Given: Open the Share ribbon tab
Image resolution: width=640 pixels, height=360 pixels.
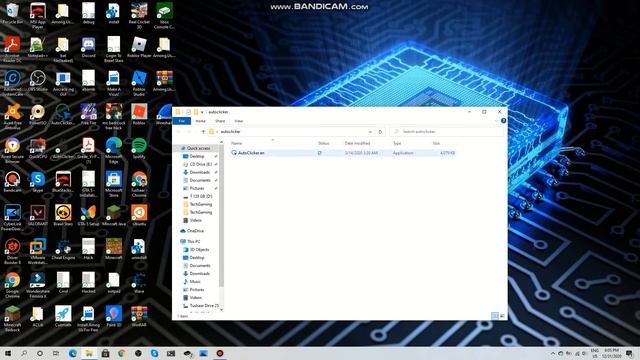Looking at the screenshot, I should click(220, 121).
